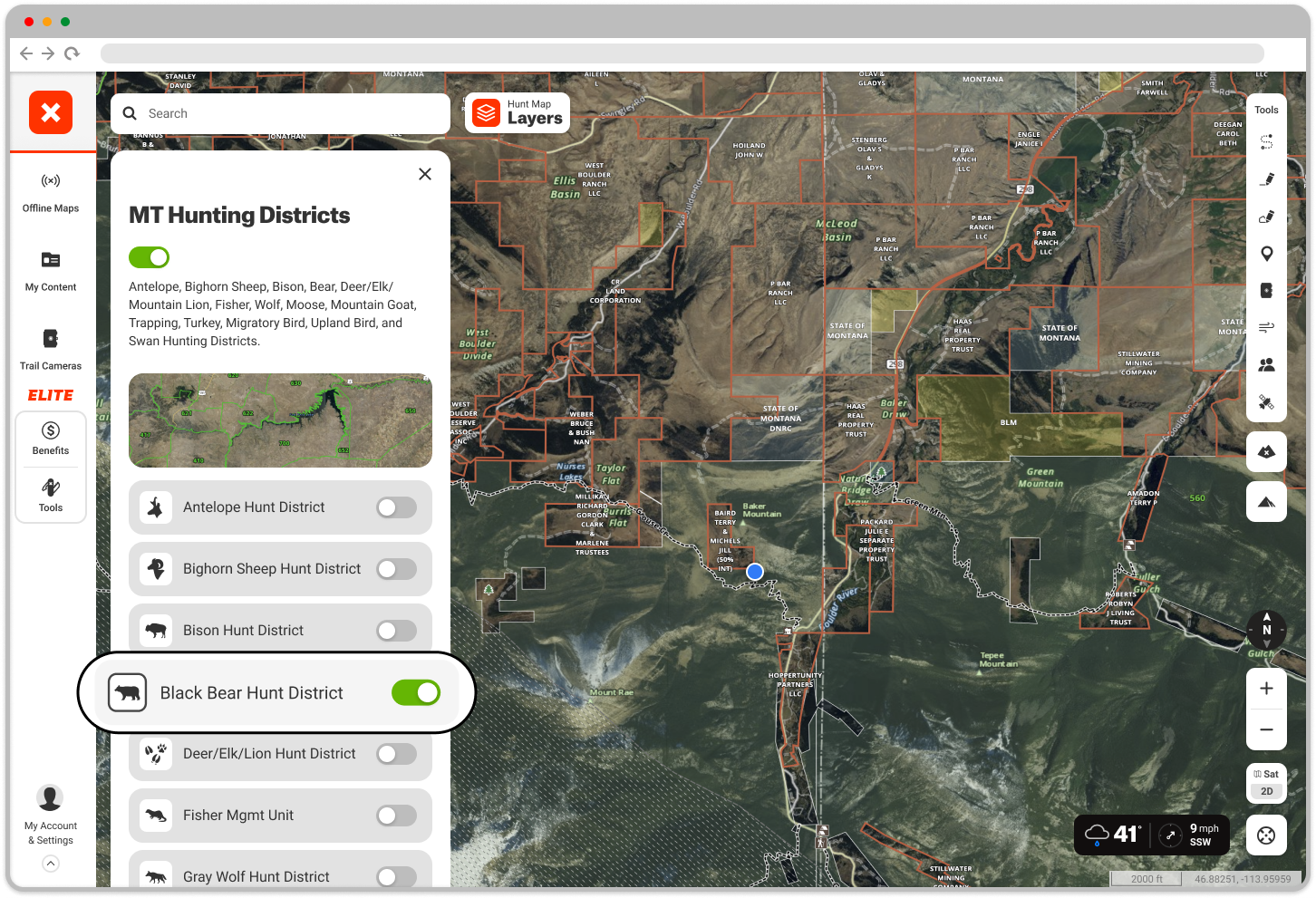Screen dimensions: 1316x898
Task: Click the antelope icon in Antelope row
Action: (x=156, y=507)
